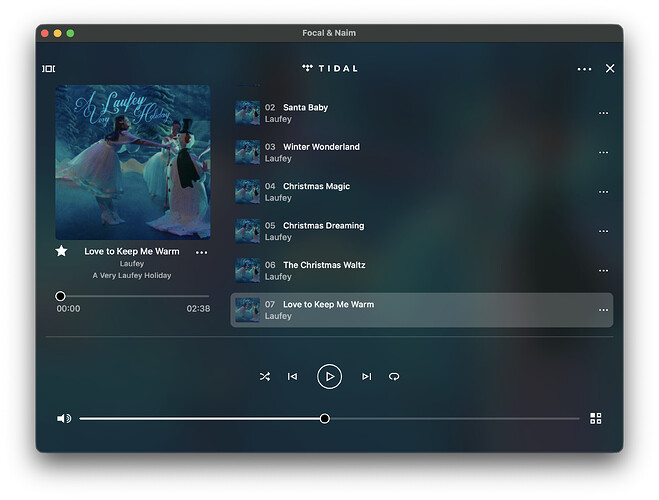The image size is (659, 500).
Task: Open the grid view icon at bottom right
Action: point(596,419)
